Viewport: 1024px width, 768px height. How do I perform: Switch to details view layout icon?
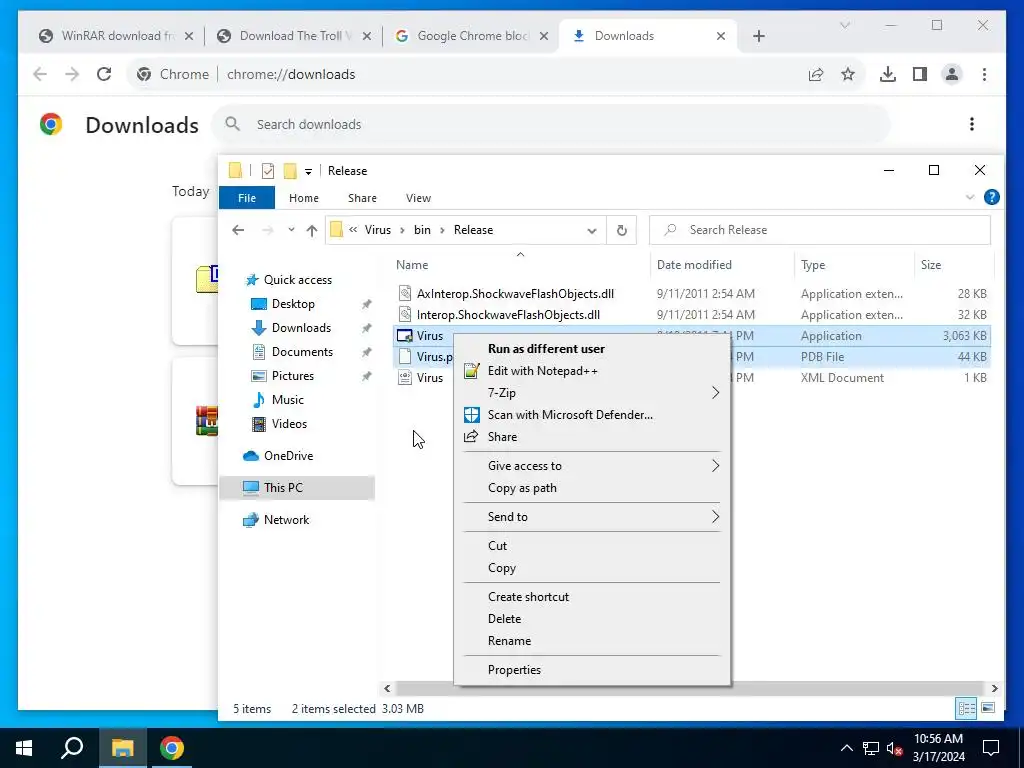[967, 708]
